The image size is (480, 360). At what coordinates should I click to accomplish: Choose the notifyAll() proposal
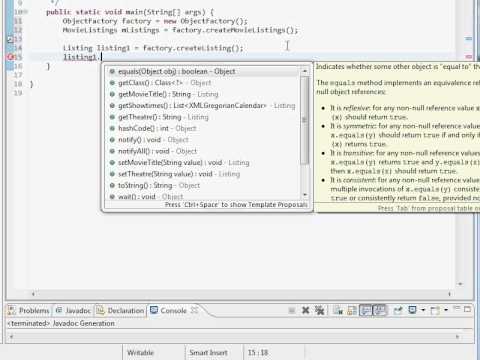point(202,151)
